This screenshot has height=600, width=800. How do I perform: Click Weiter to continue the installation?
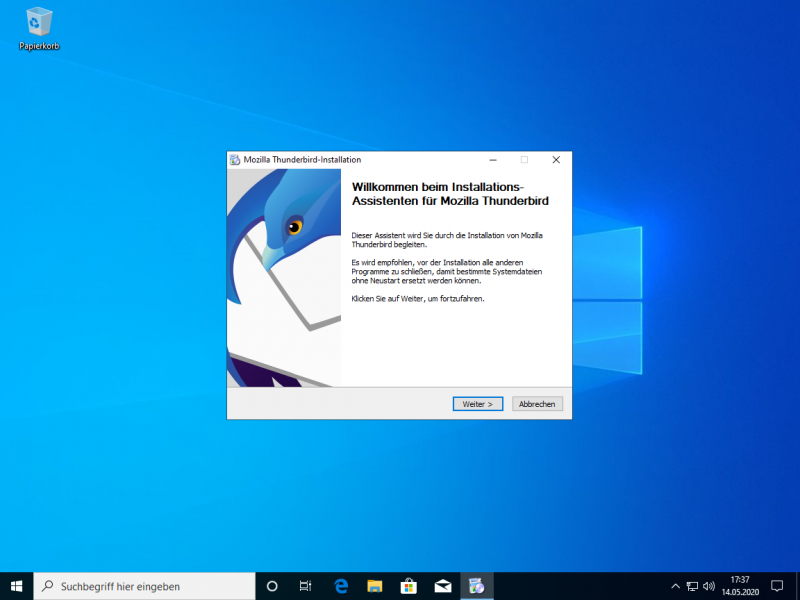click(477, 404)
